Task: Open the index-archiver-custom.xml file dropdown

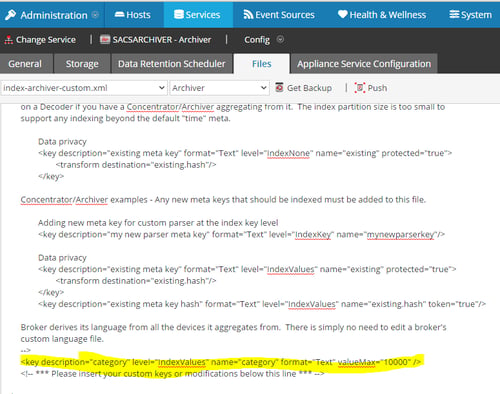Action: [84, 88]
